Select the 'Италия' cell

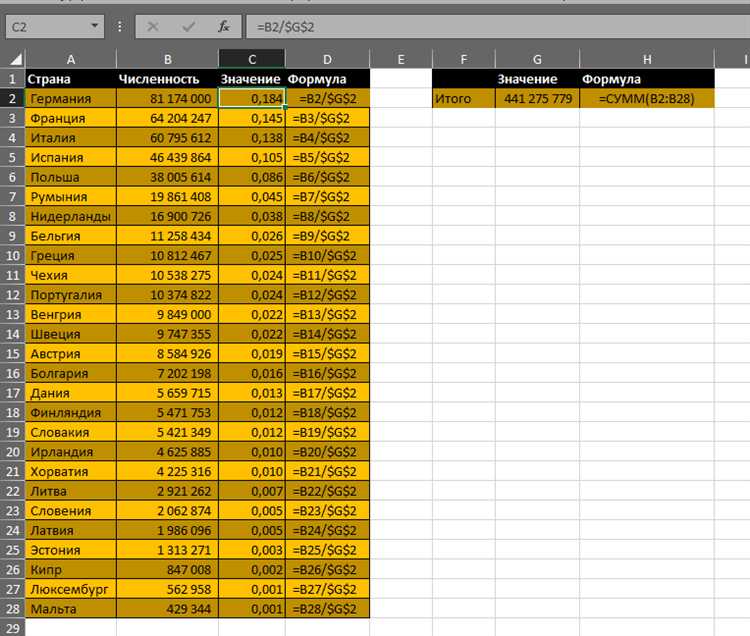pos(71,138)
